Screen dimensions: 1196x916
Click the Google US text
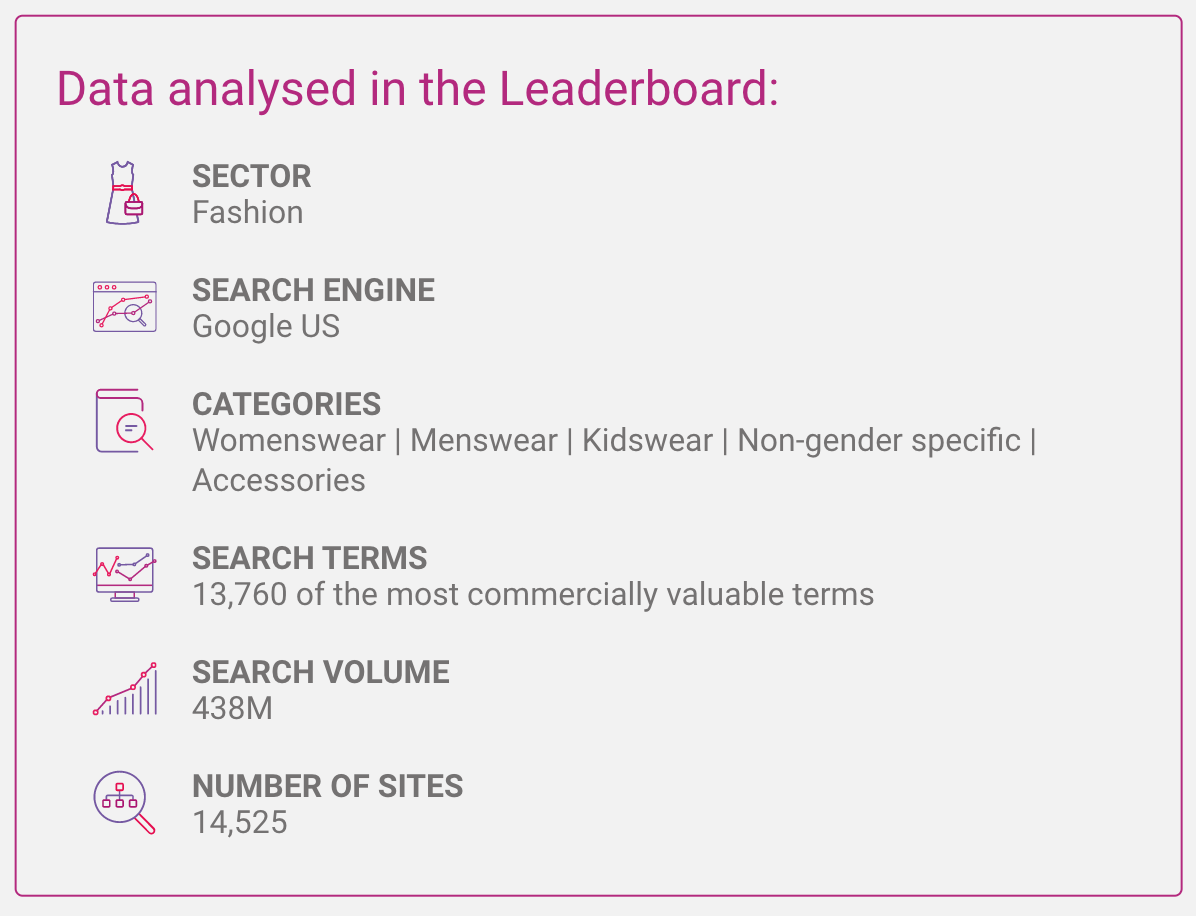[x=266, y=326]
